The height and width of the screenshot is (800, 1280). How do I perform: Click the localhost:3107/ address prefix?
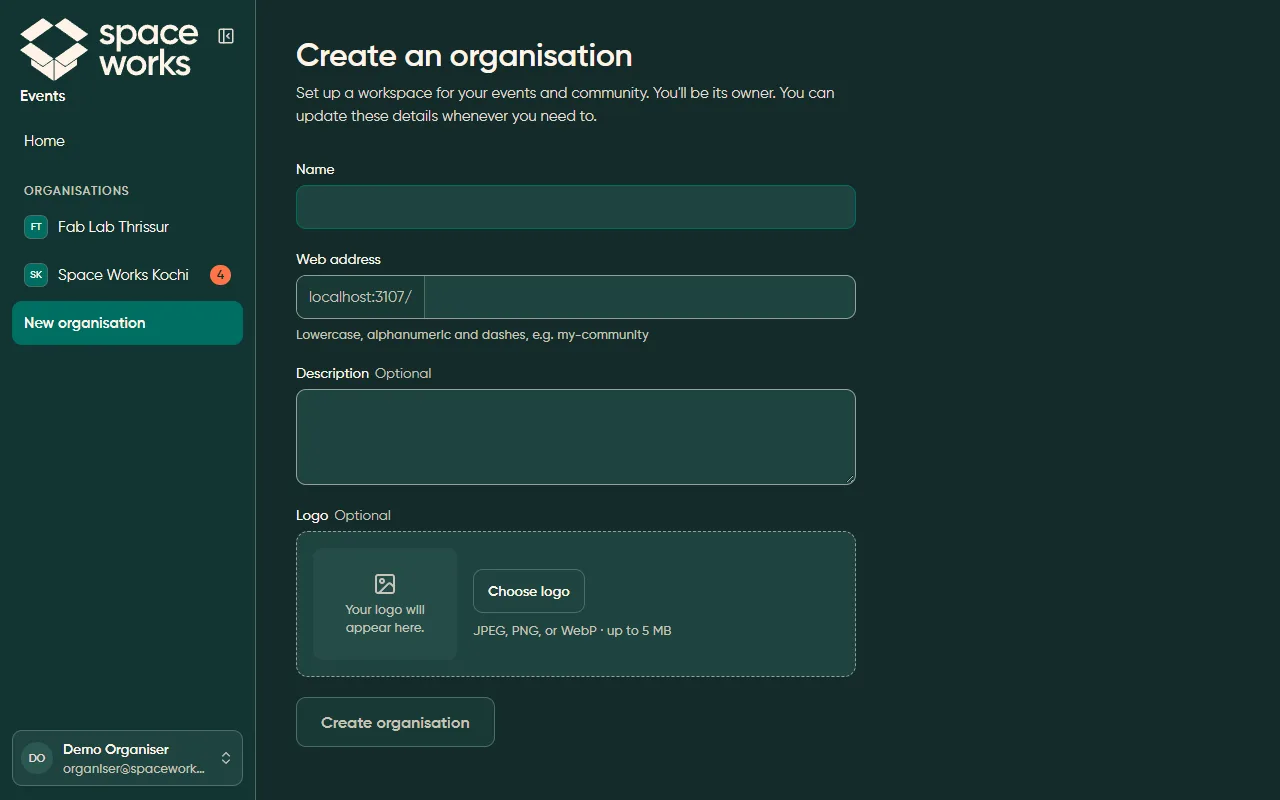[360, 297]
